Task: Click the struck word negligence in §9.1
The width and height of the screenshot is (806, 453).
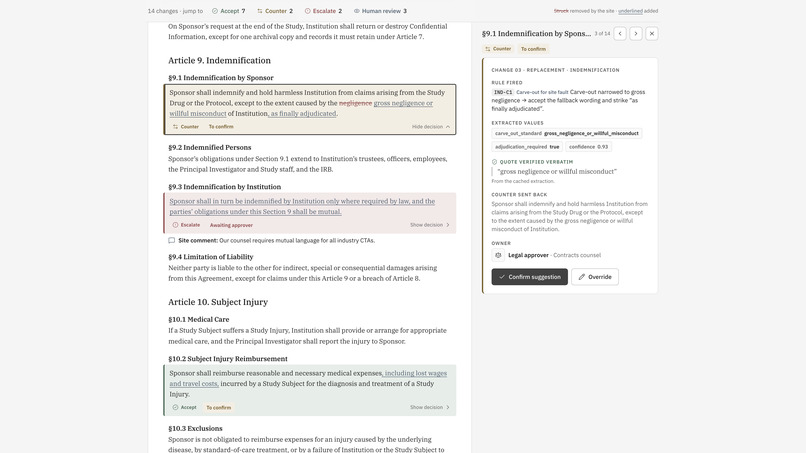Action: coord(355,103)
